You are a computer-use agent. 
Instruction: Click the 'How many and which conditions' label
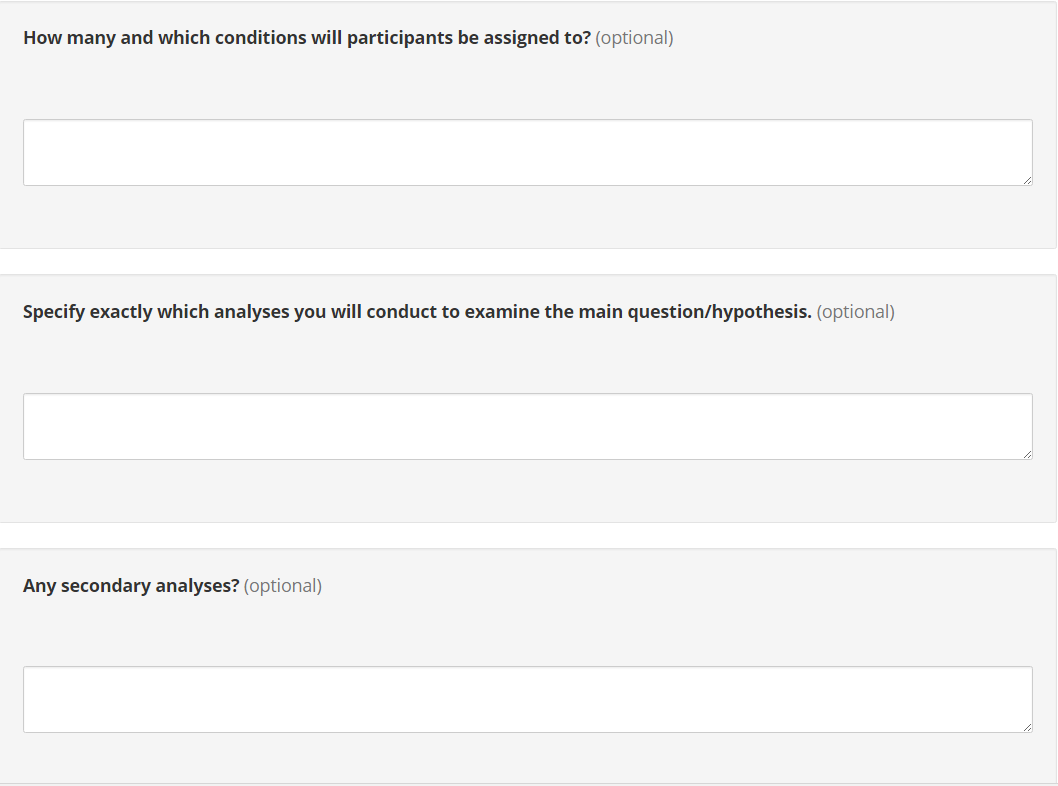[306, 38]
